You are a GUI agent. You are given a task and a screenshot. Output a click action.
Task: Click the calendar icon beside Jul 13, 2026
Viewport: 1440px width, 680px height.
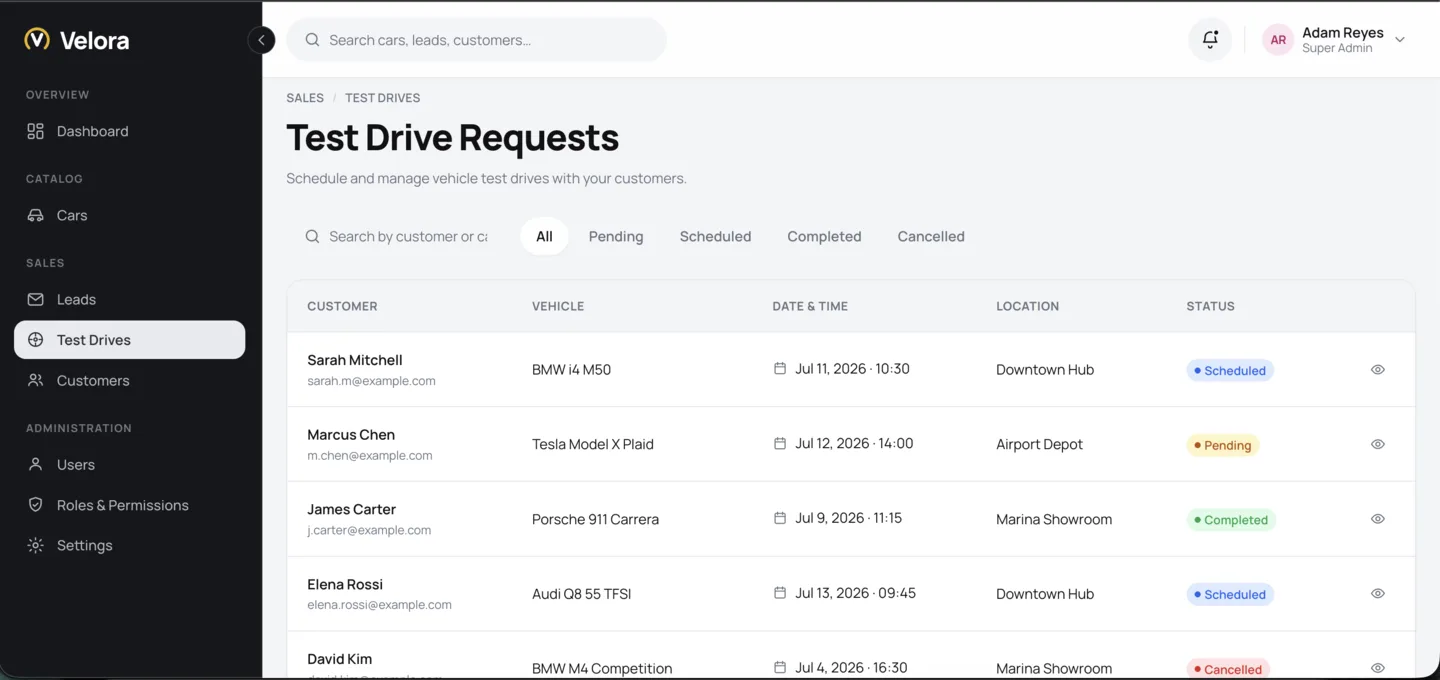[780, 593]
